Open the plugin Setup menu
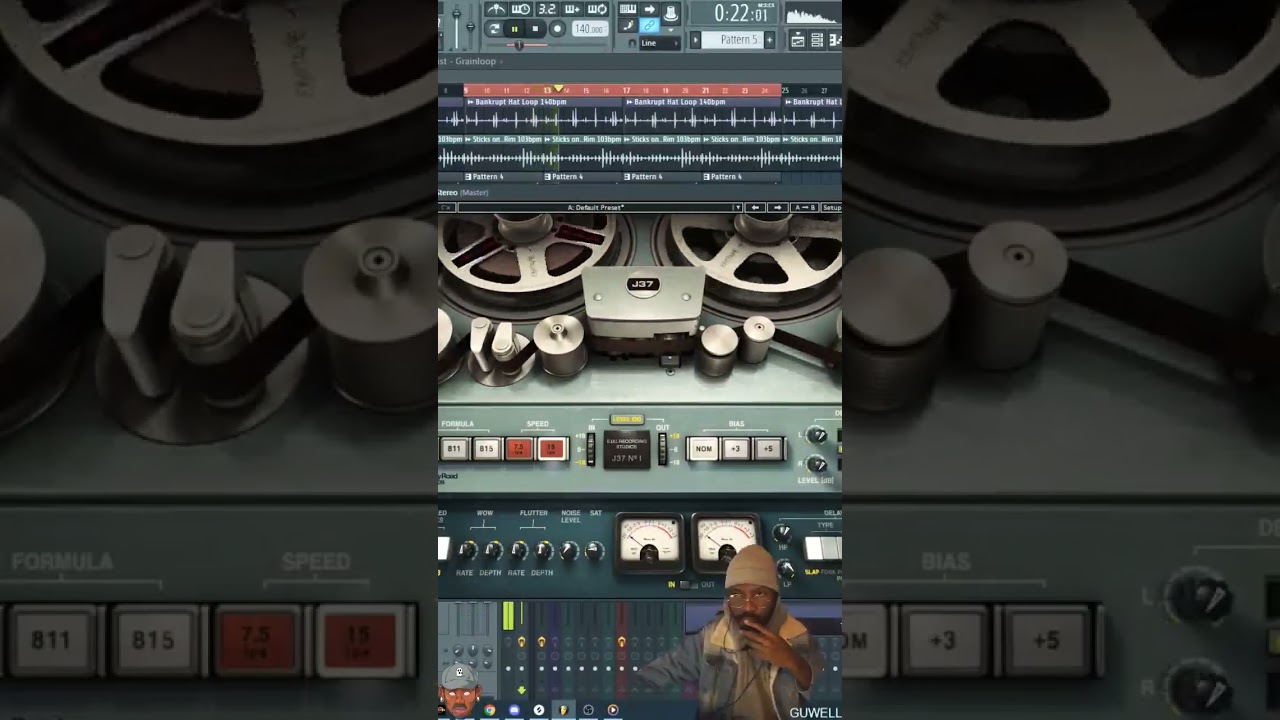Viewport: 1280px width, 720px height. pyautogui.click(x=831, y=208)
